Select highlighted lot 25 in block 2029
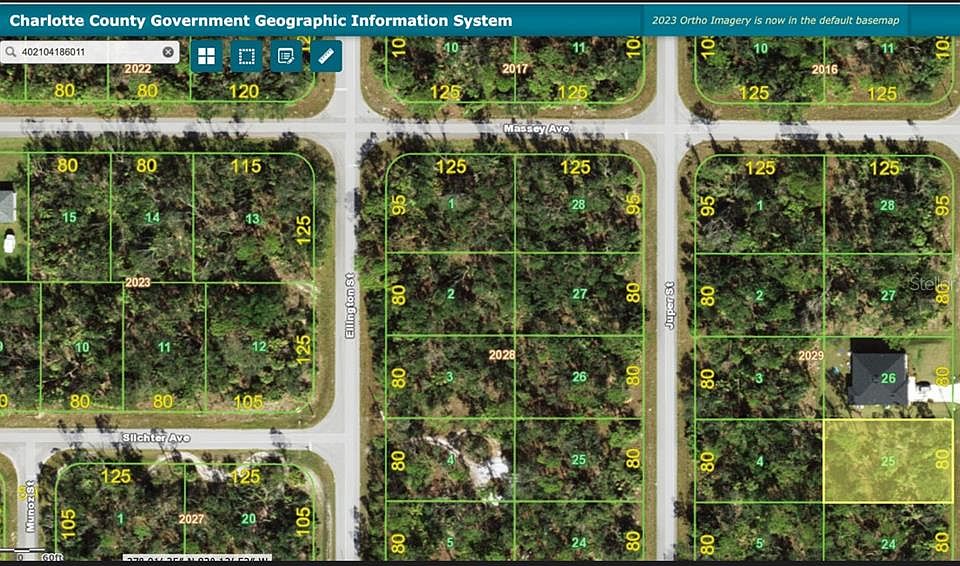The image size is (960, 566). tap(888, 461)
